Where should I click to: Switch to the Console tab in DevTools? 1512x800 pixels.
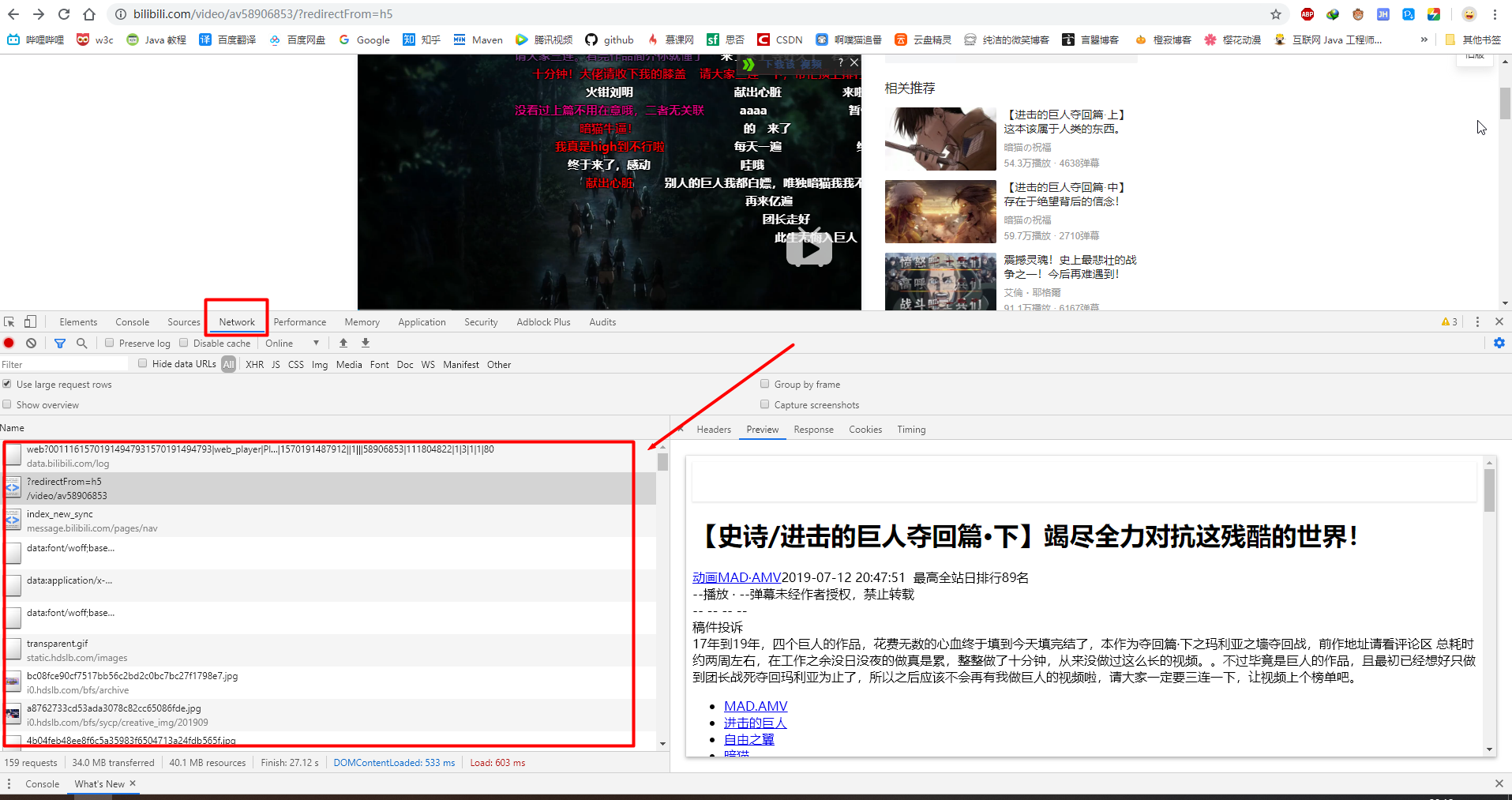pos(133,321)
